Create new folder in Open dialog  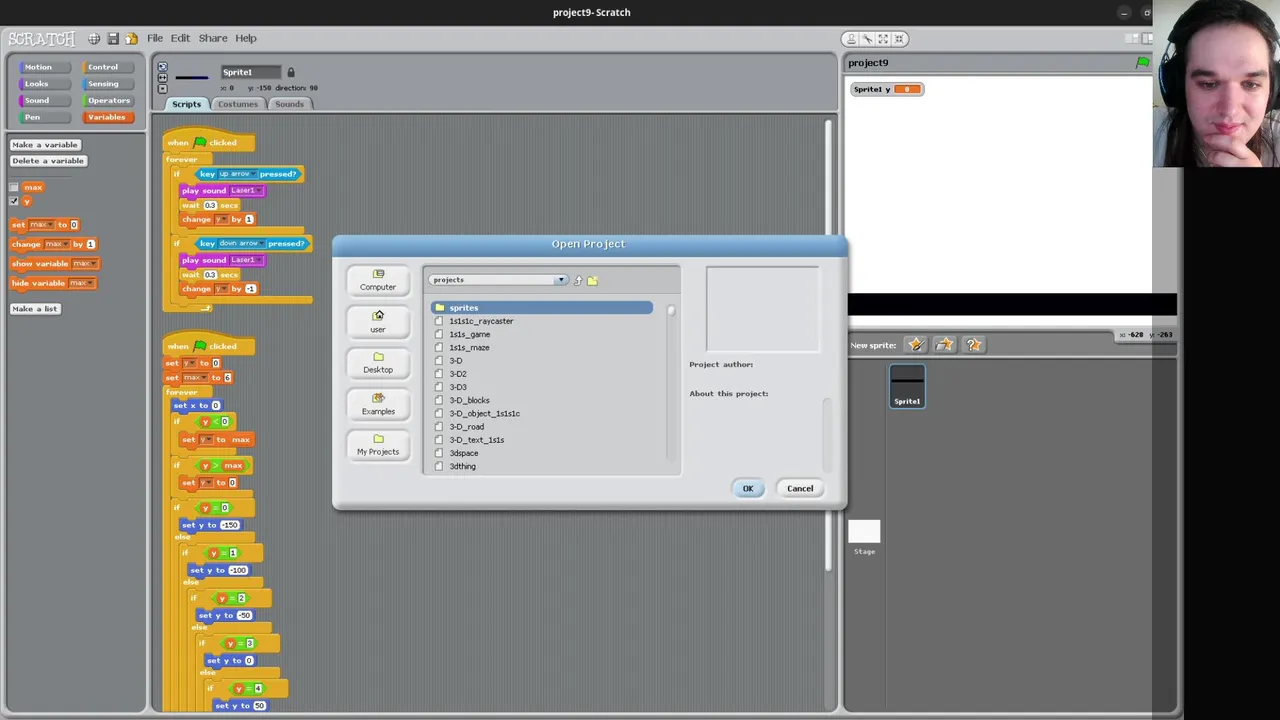pyautogui.click(x=592, y=280)
